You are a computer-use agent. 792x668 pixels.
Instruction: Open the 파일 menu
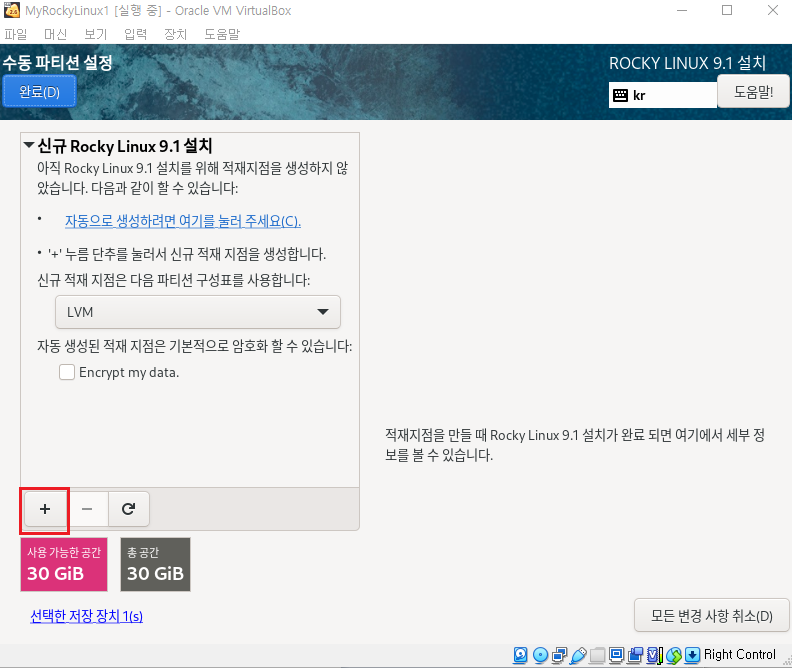point(16,34)
